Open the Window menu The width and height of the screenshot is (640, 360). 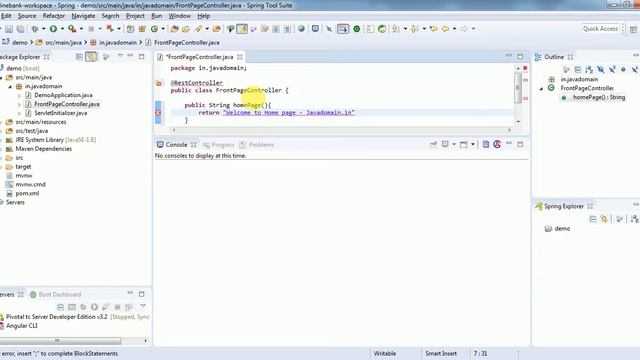click(180, 16)
